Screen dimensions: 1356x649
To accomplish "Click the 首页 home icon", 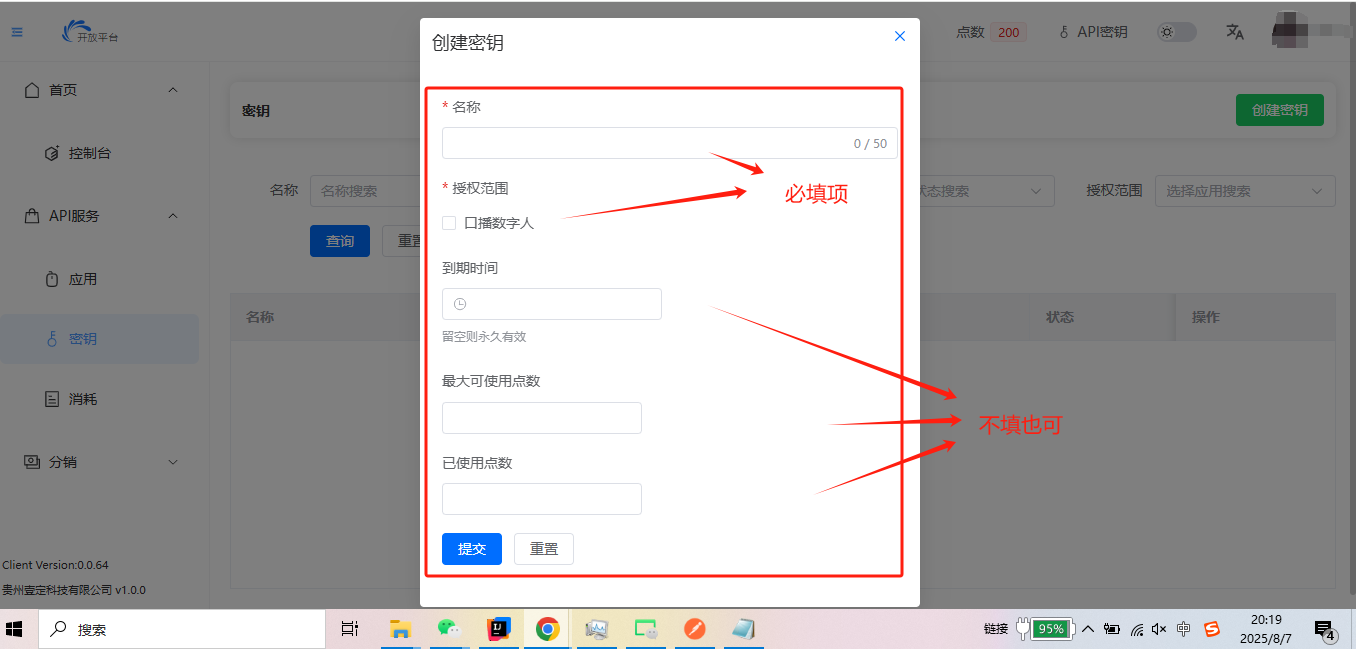I will (x=32, y=90).
